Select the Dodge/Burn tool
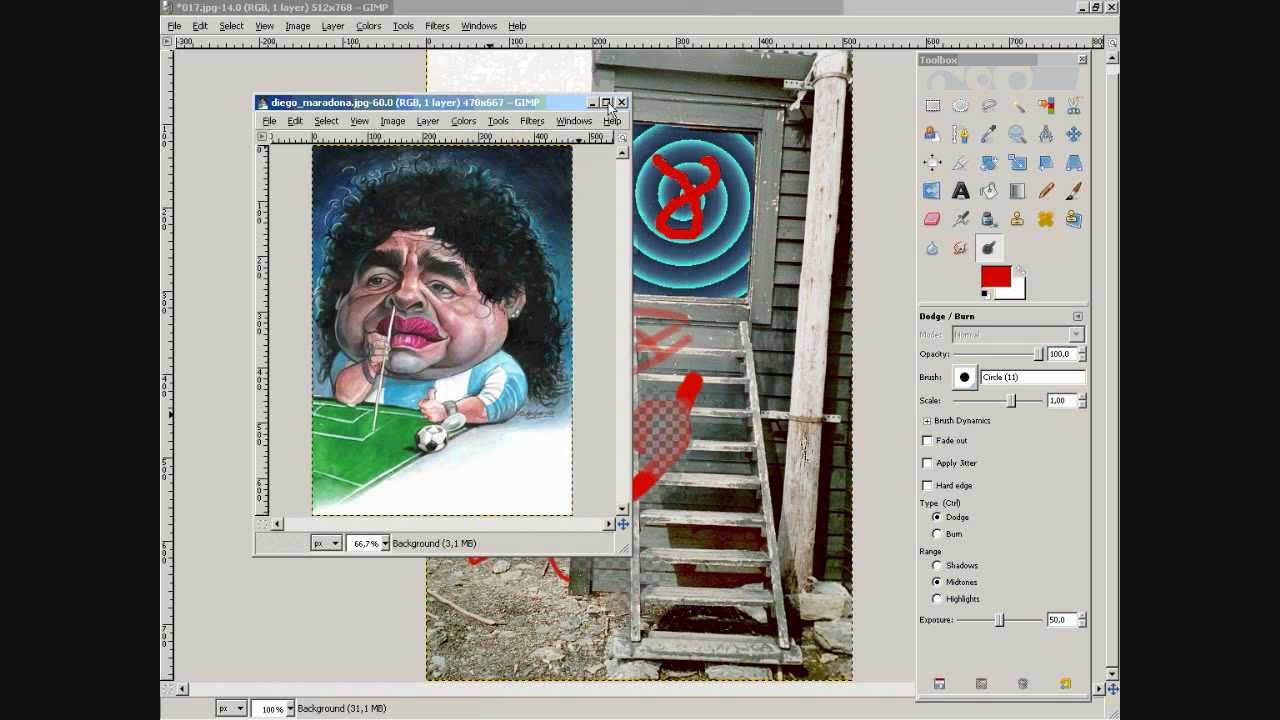Screen dimensions: 1280x720 coord(989,248)
